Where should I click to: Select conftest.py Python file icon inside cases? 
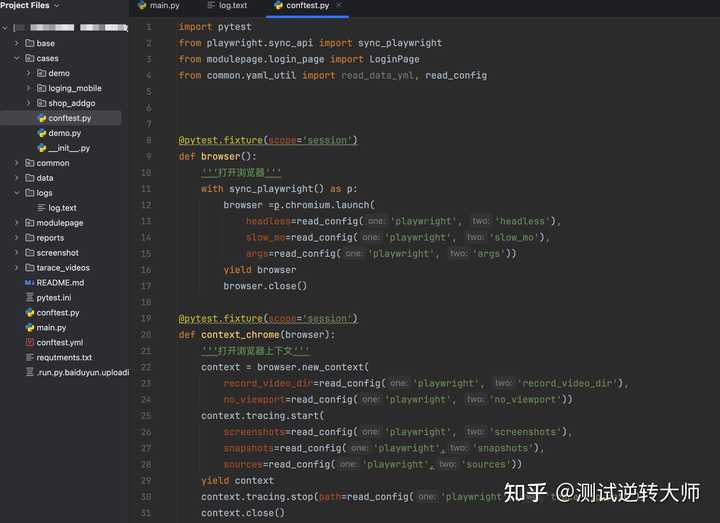coord(42,118)
